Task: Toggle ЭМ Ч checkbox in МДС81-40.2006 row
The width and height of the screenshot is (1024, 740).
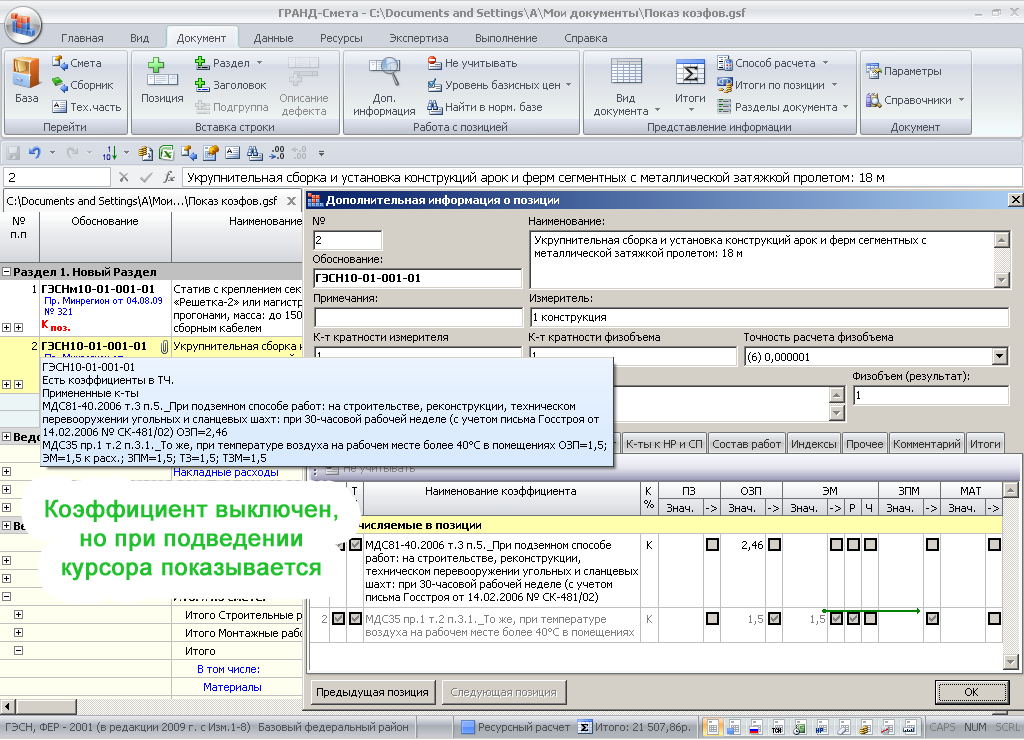Action: [870, 544]
